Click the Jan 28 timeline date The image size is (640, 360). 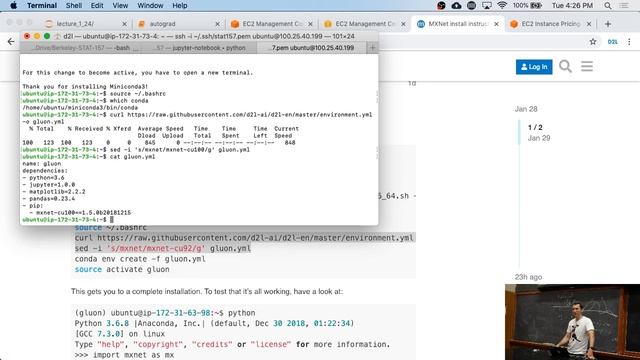[x=526, y=109]
